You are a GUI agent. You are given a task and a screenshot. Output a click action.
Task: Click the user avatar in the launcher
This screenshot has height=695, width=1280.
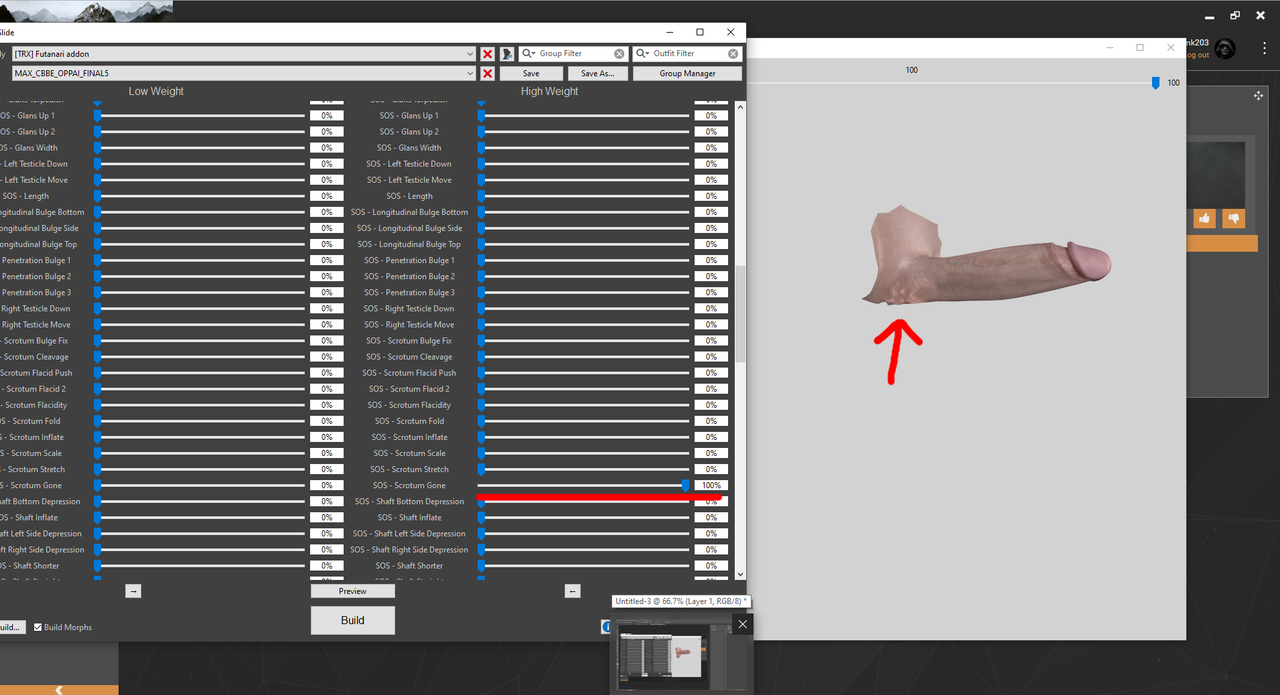pyautogui.click(x=1225, y=49)
